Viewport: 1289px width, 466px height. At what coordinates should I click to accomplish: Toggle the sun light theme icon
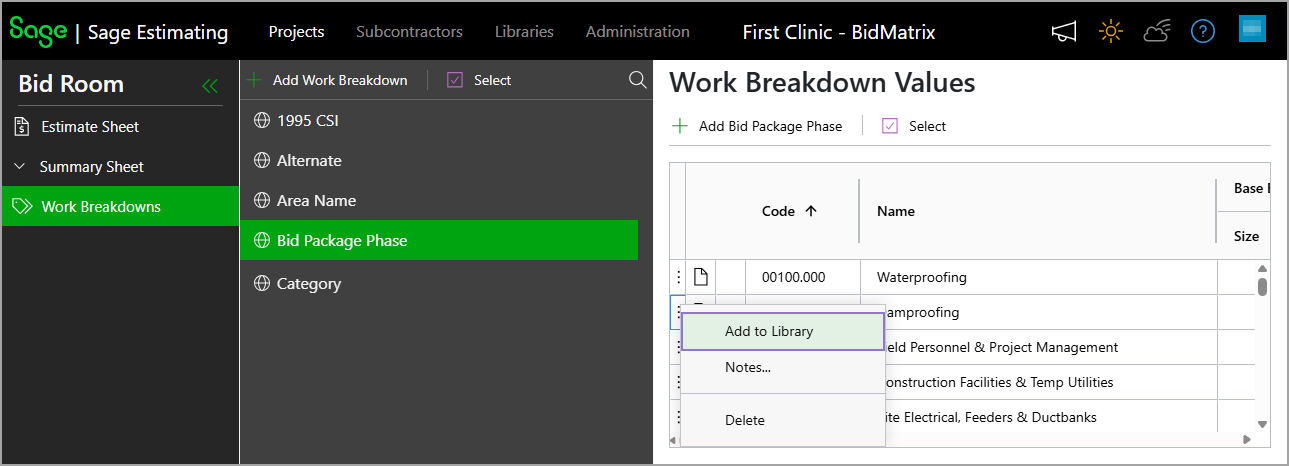1110,32
